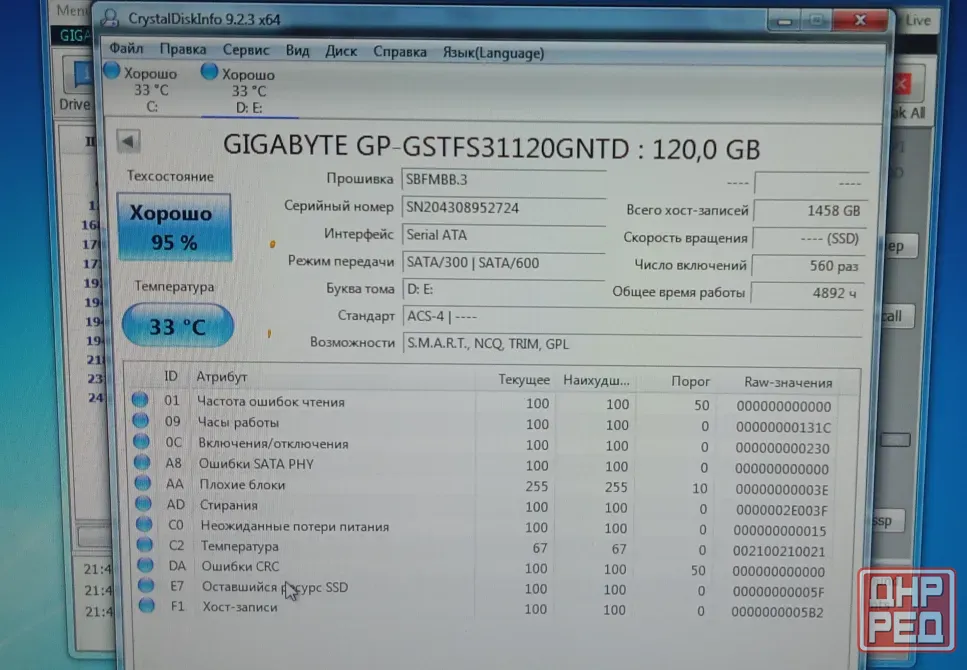Screen dimensions: 967x670
Task: Select the attribute Неожиданные потери питания
Action: (295, 526)
